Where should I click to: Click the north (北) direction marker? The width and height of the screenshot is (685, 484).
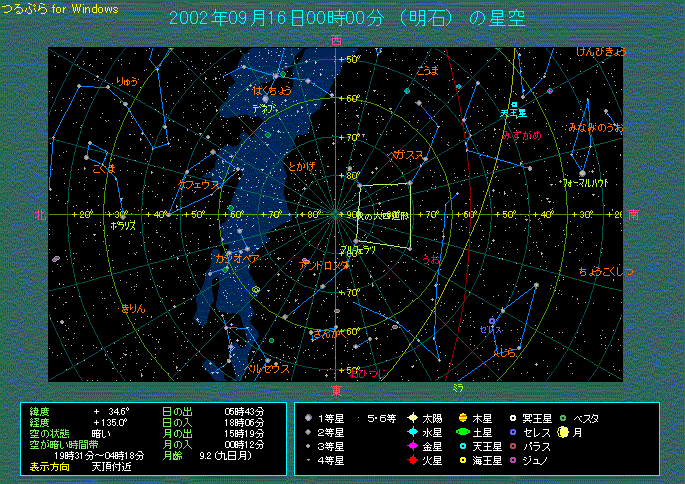point(38,214)
